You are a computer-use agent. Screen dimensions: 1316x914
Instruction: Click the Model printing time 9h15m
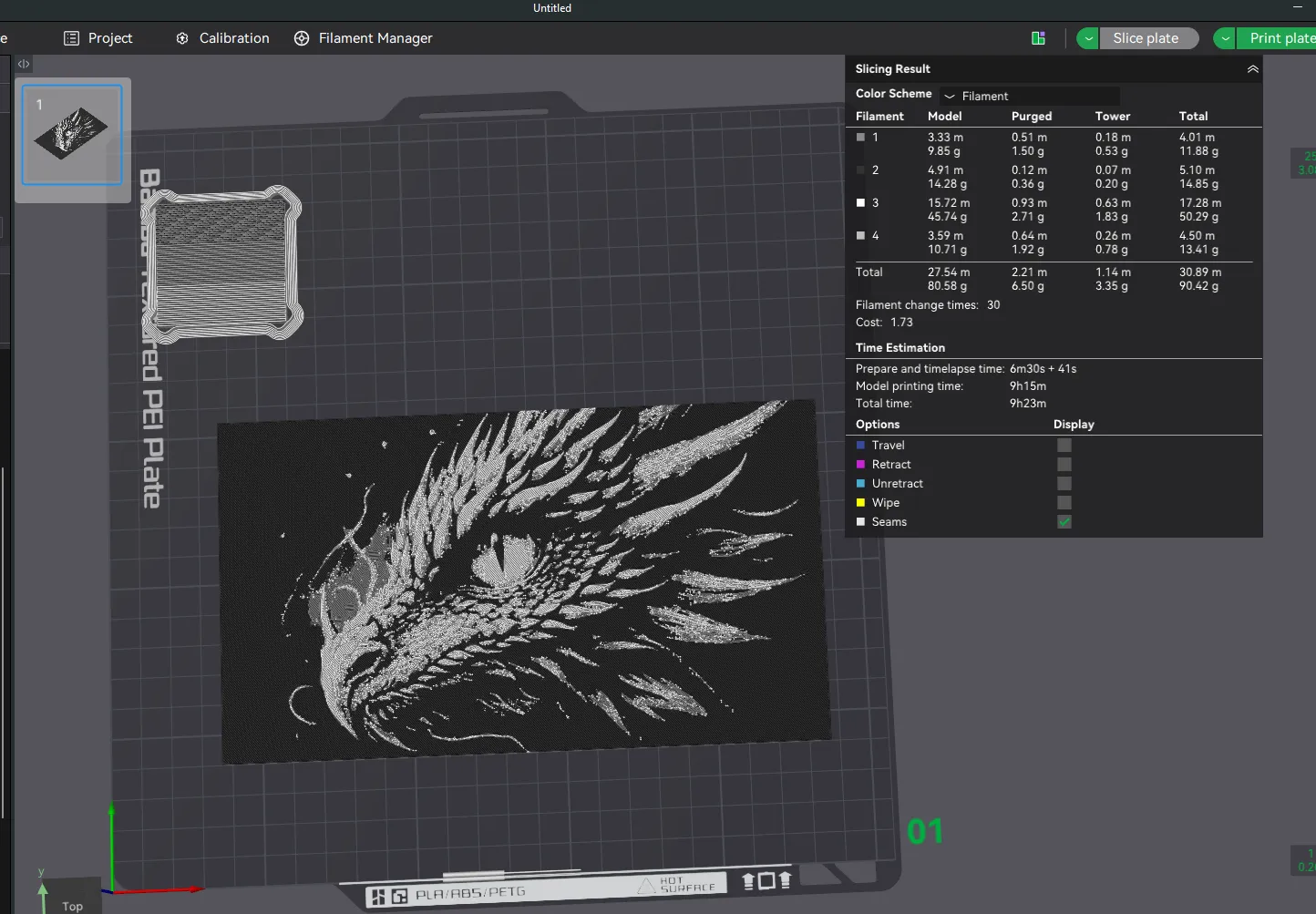click(1028, 386)
